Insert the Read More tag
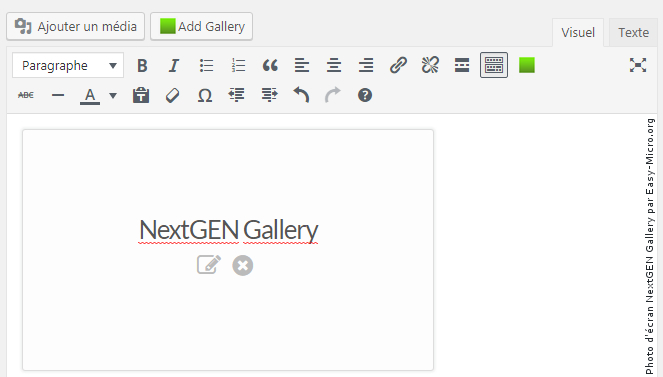This screenshot has width=663, height=377. coord(462,66)
